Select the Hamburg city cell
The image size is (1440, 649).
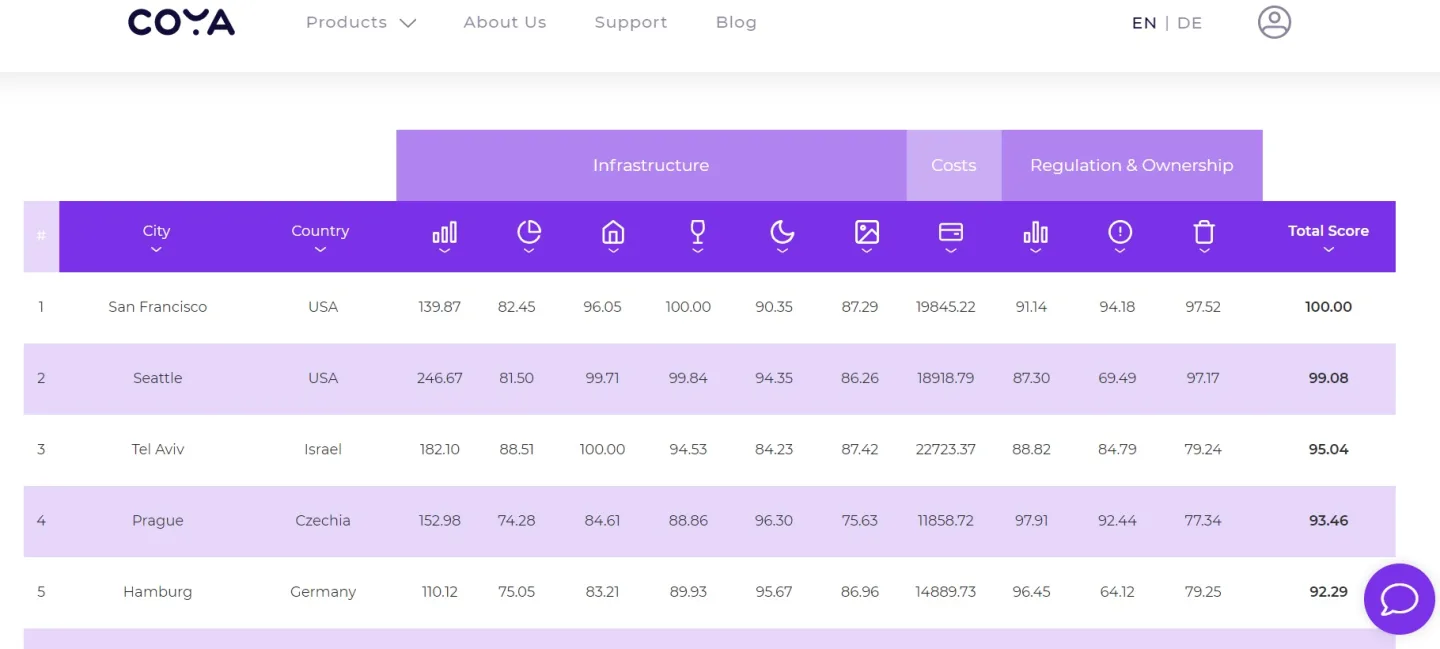pos(158,591)
